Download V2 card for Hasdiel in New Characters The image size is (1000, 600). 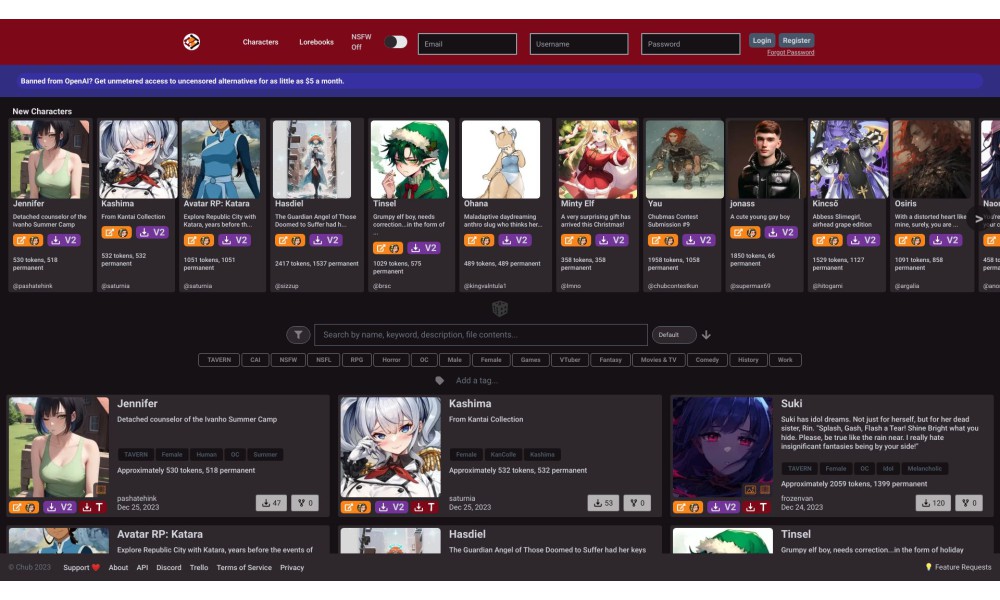326,240
